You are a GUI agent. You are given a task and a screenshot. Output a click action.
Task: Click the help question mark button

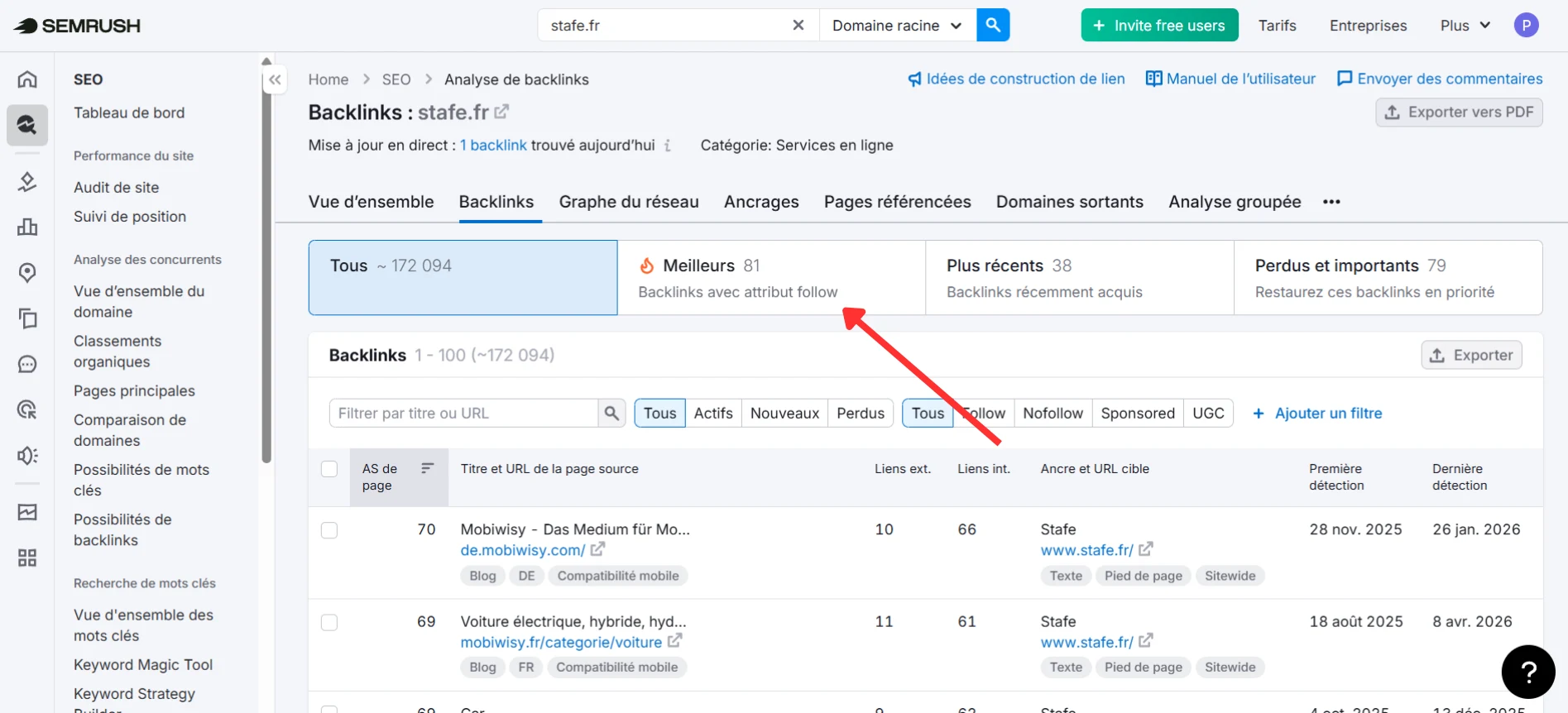click(1528, 672)
